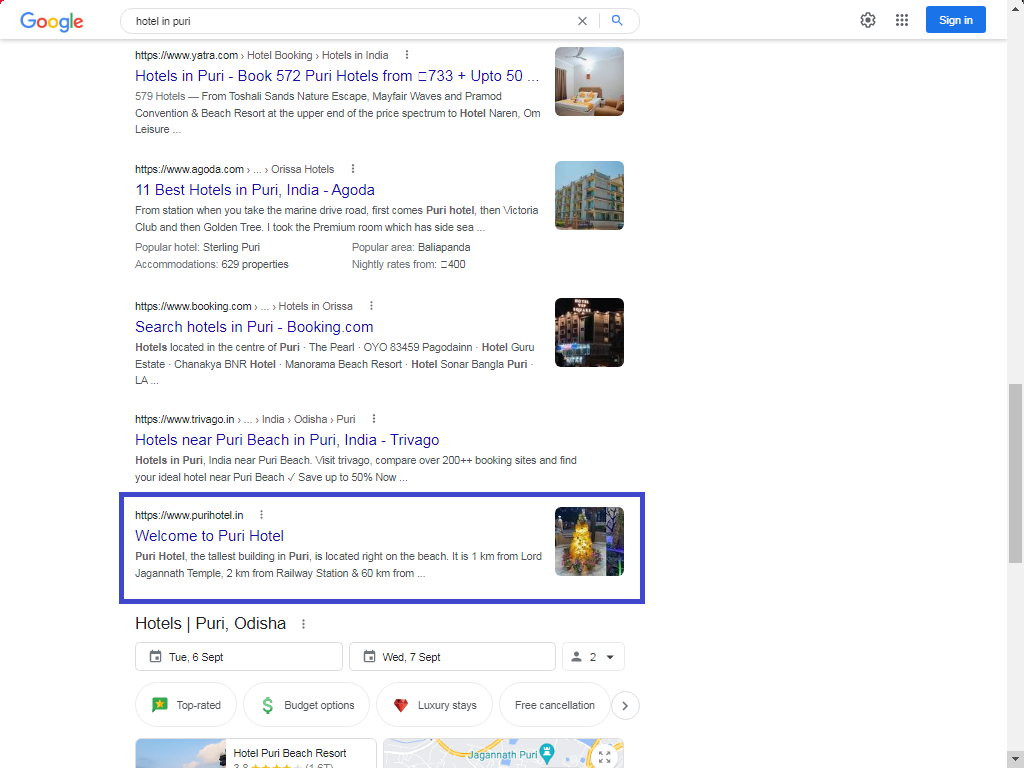1024x768 pixels.
Task: Open more options for the booking.com result
Action: tap(371, 306)
